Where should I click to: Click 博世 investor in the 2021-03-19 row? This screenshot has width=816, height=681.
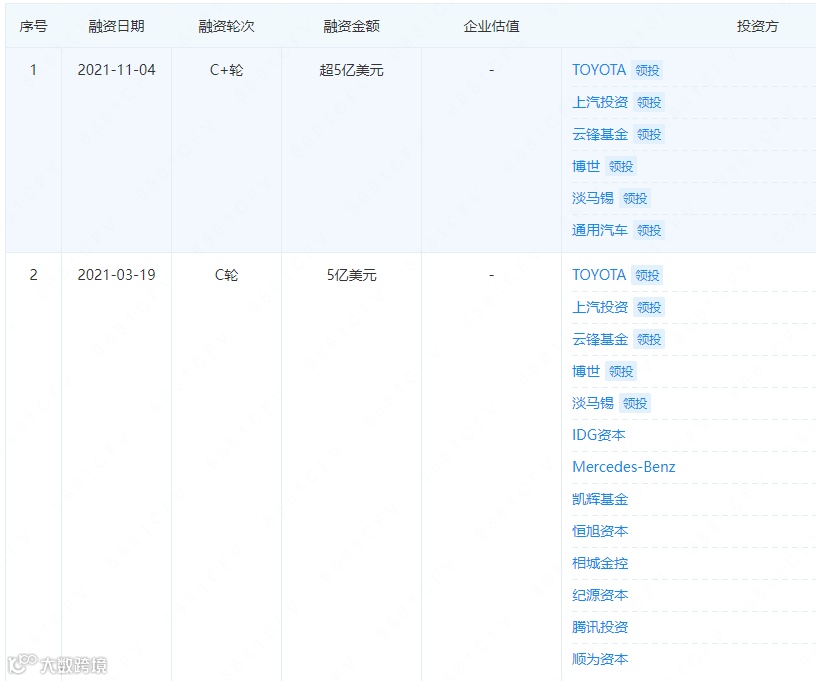(x=586, y=371)
